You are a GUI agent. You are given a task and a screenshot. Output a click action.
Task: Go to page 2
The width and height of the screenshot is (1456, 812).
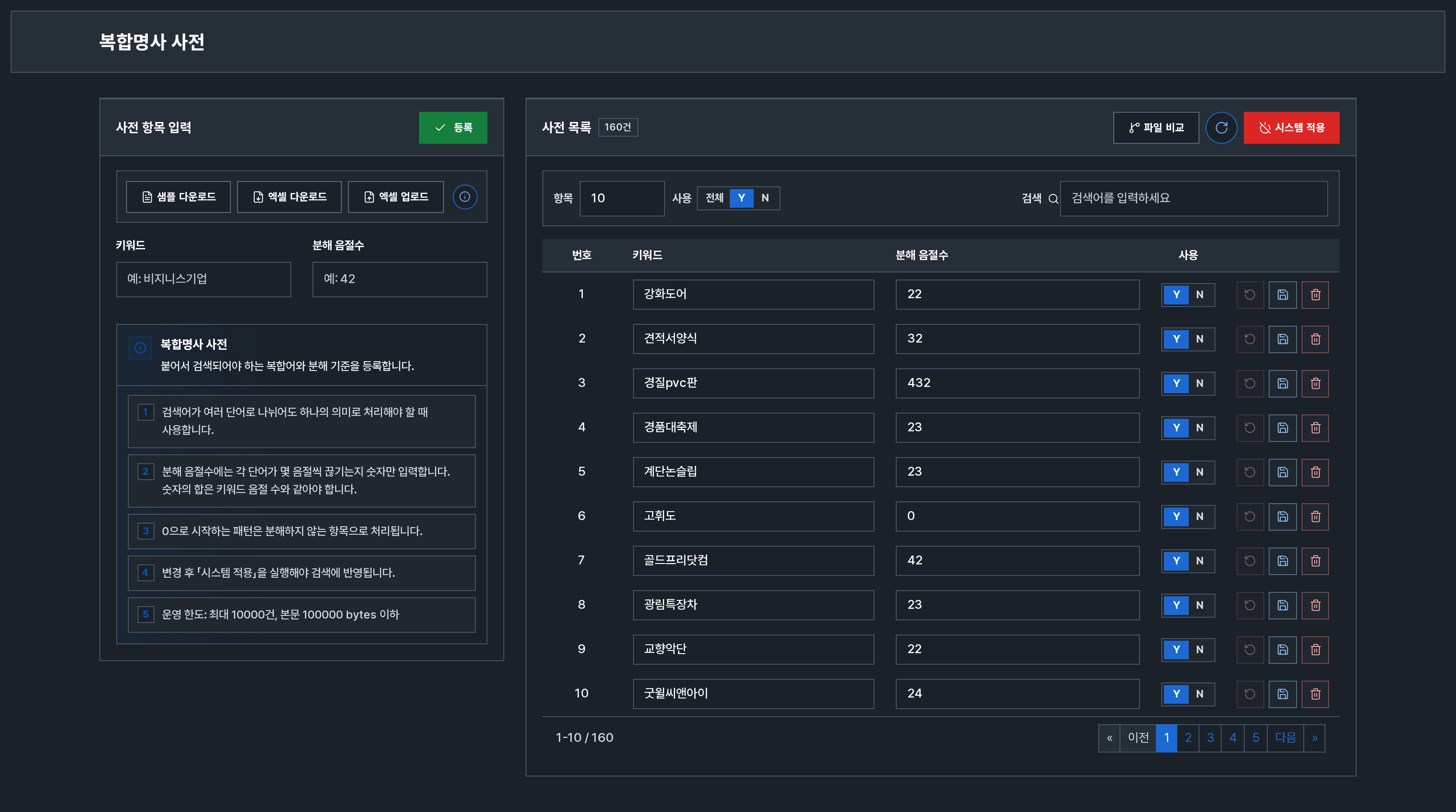click(x=1188, y=738)
